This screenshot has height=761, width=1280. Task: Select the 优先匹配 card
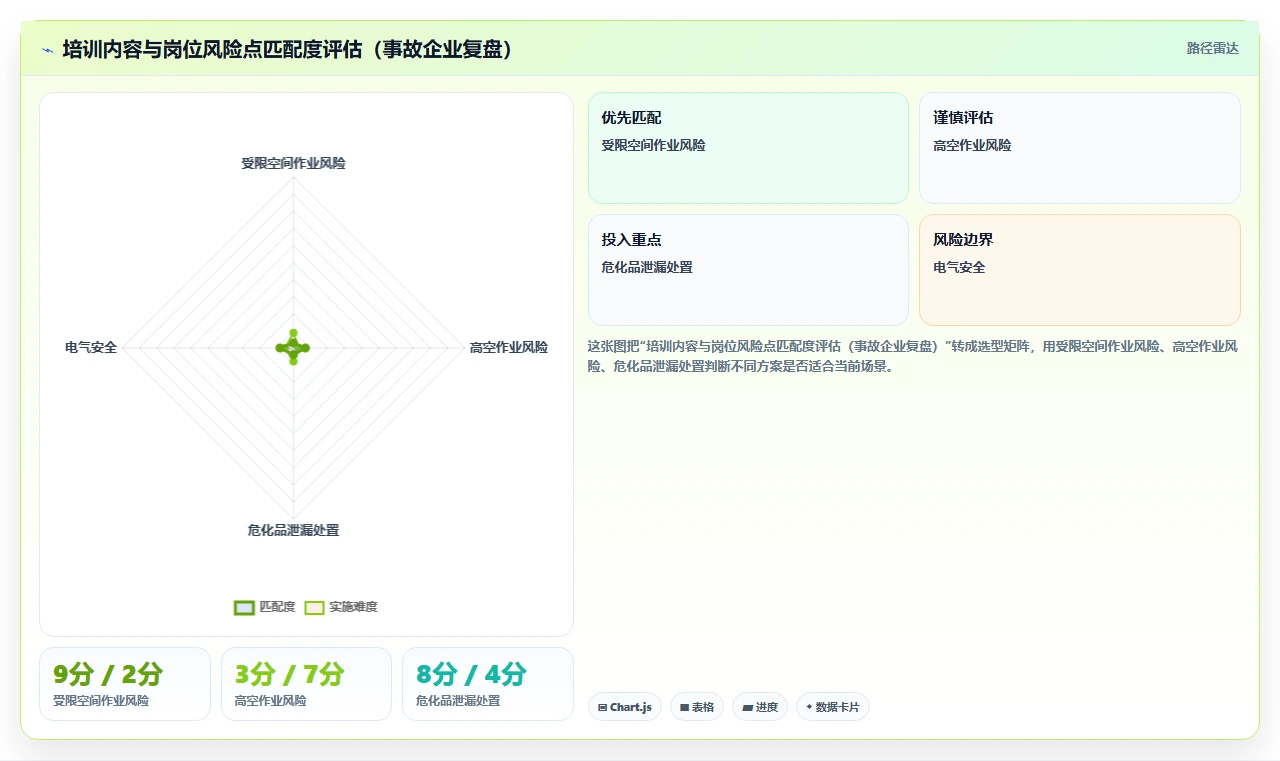[748, 148]
